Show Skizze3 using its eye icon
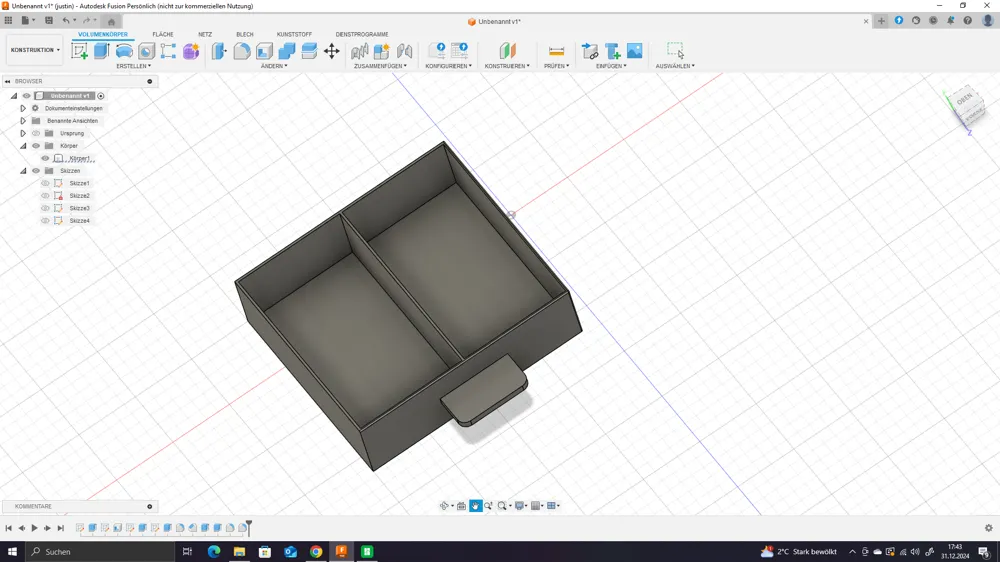This screenshot has width=1000, height=562. tap(45, 208)
